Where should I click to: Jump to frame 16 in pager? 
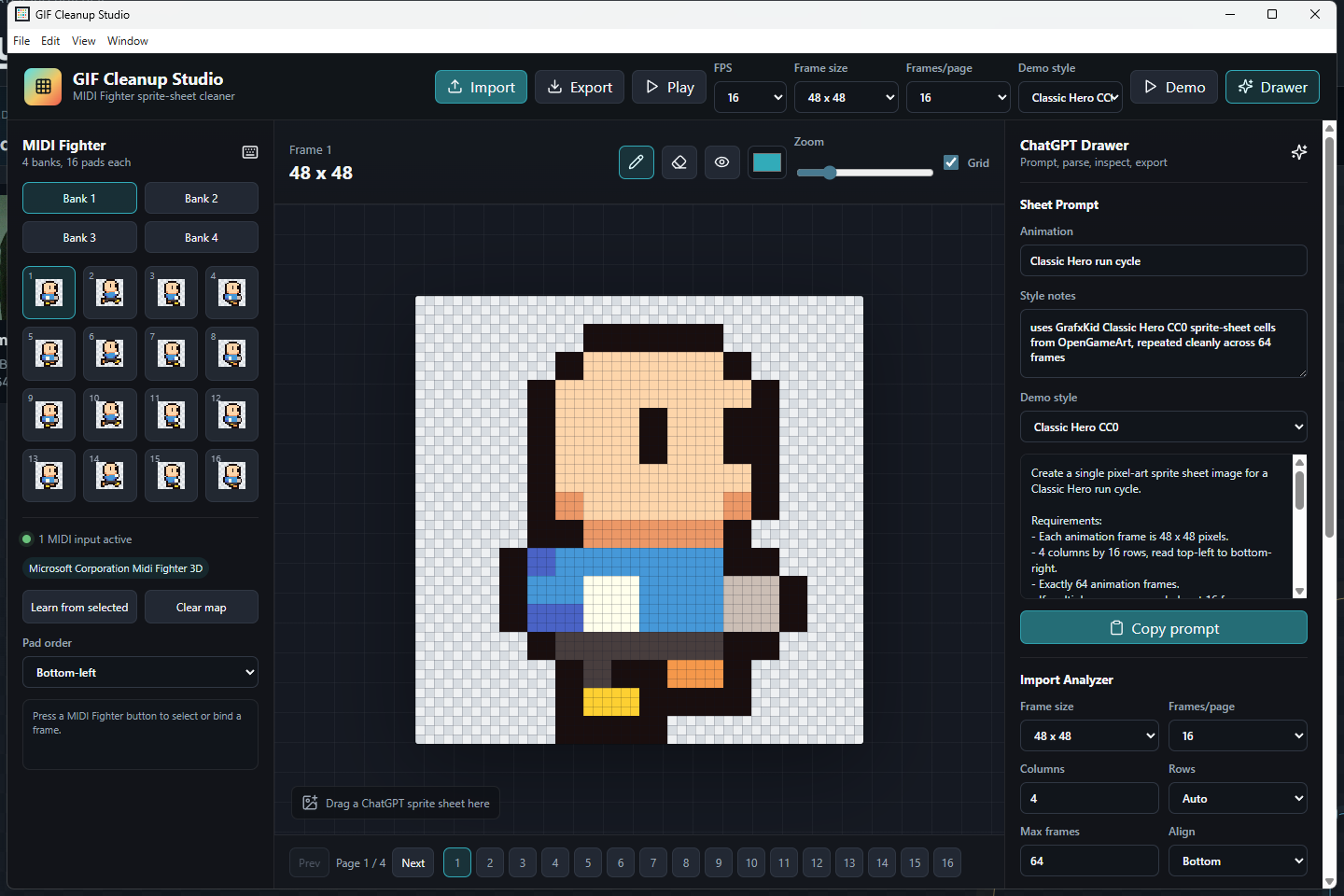(947, 863)
